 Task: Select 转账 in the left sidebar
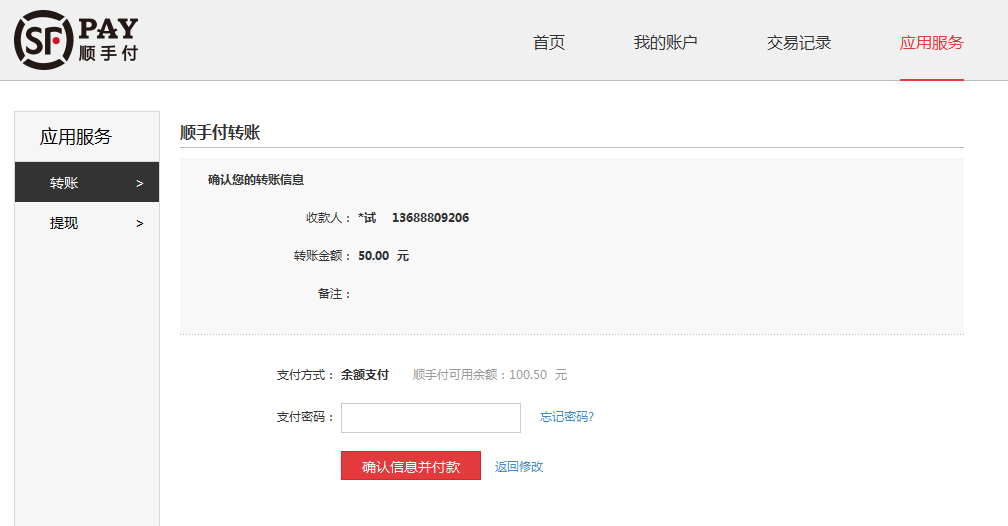click(65, 183)
